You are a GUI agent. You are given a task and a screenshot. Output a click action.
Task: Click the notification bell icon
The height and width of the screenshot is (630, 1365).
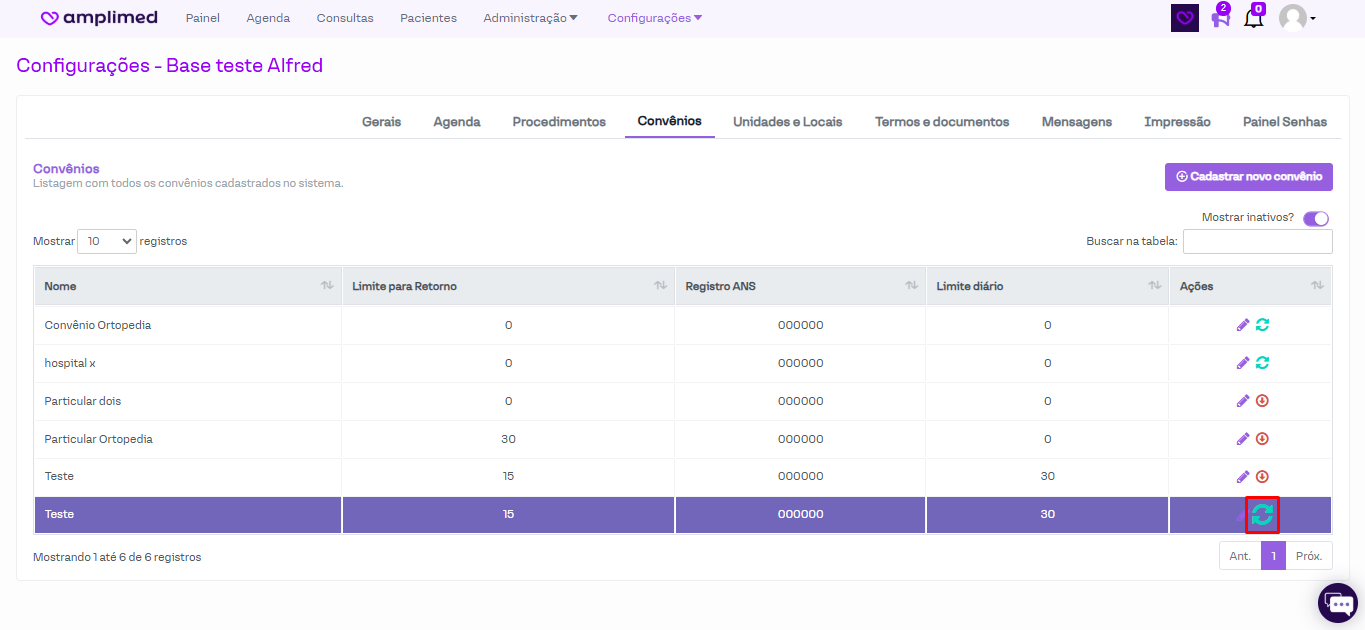[1253, 18]
